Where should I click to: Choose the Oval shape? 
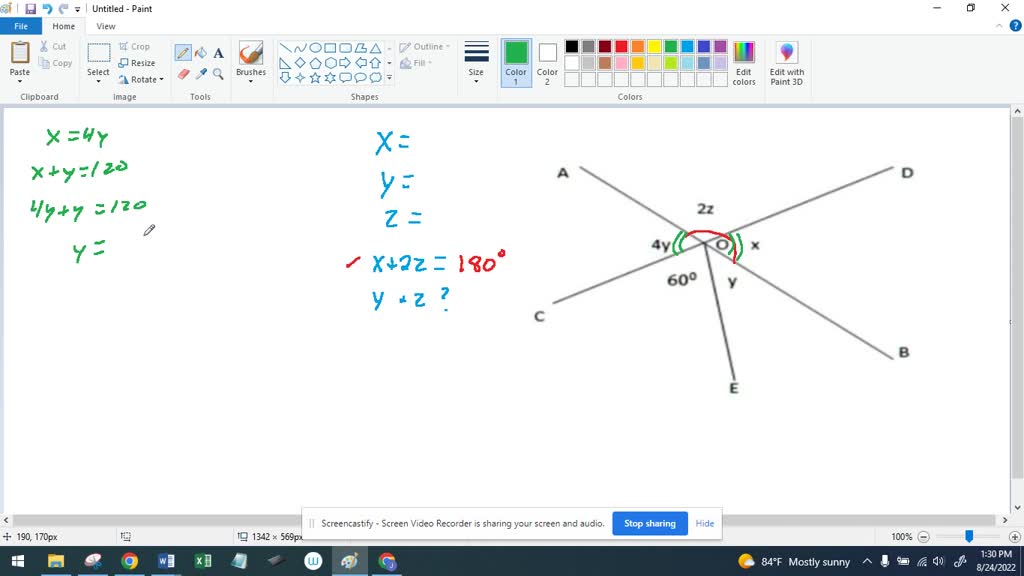[x=315, y=49]
